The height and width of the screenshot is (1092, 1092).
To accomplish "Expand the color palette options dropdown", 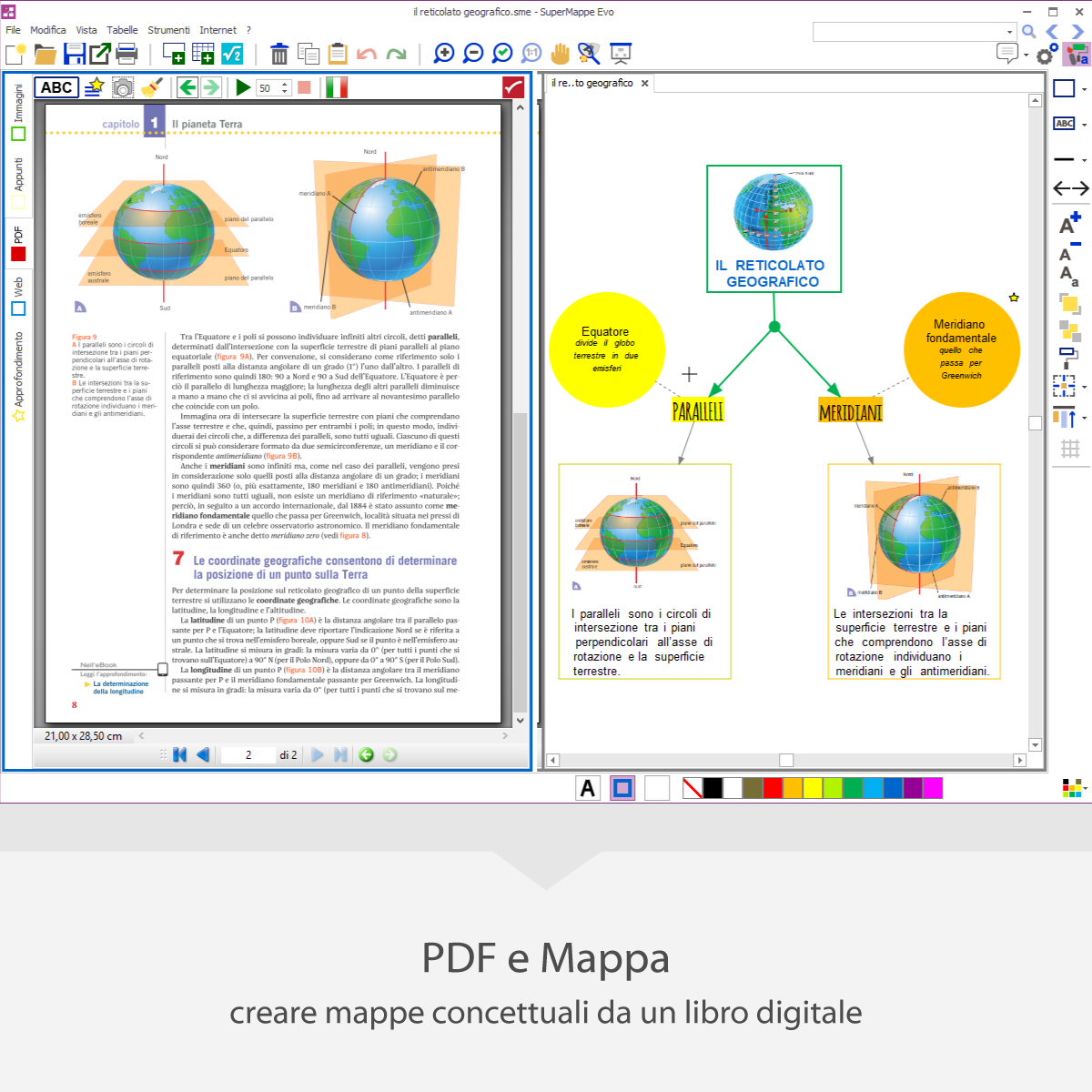I will pos(1084,790).
